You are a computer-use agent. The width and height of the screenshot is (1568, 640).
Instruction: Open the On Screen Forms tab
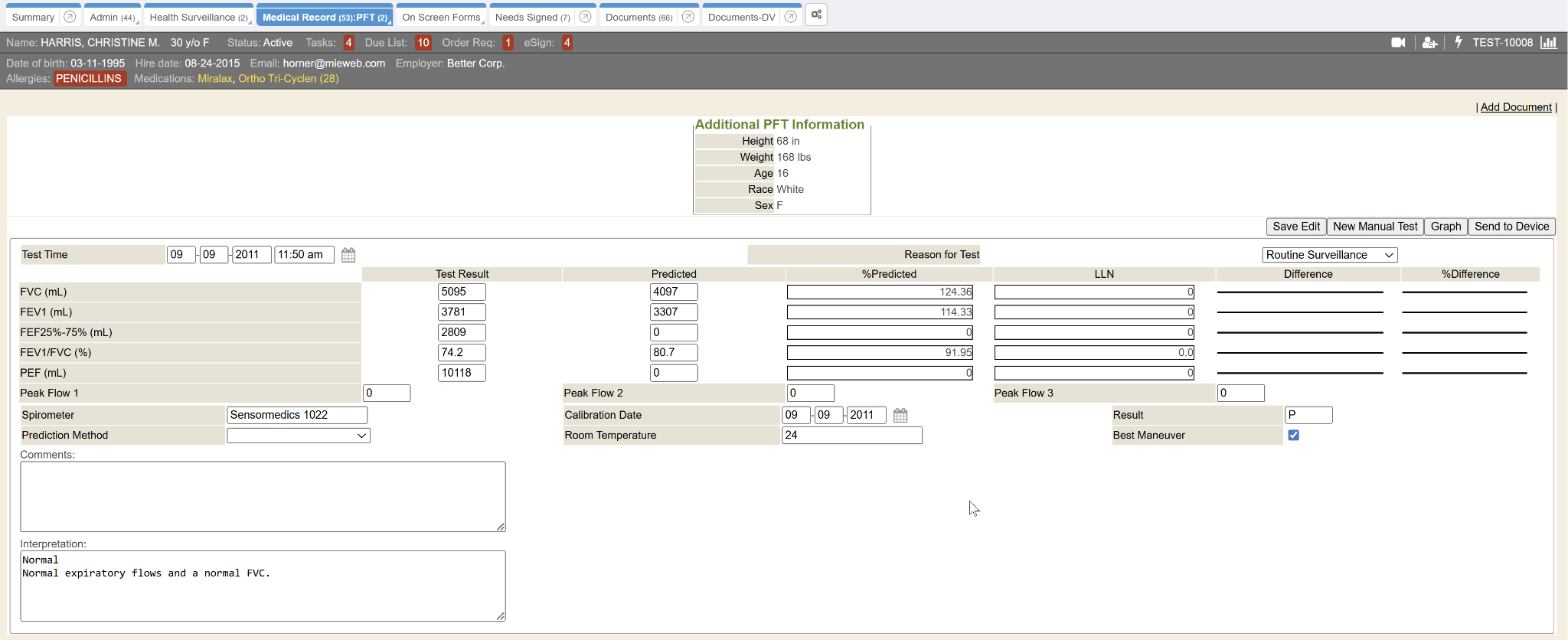click(441, 17)
